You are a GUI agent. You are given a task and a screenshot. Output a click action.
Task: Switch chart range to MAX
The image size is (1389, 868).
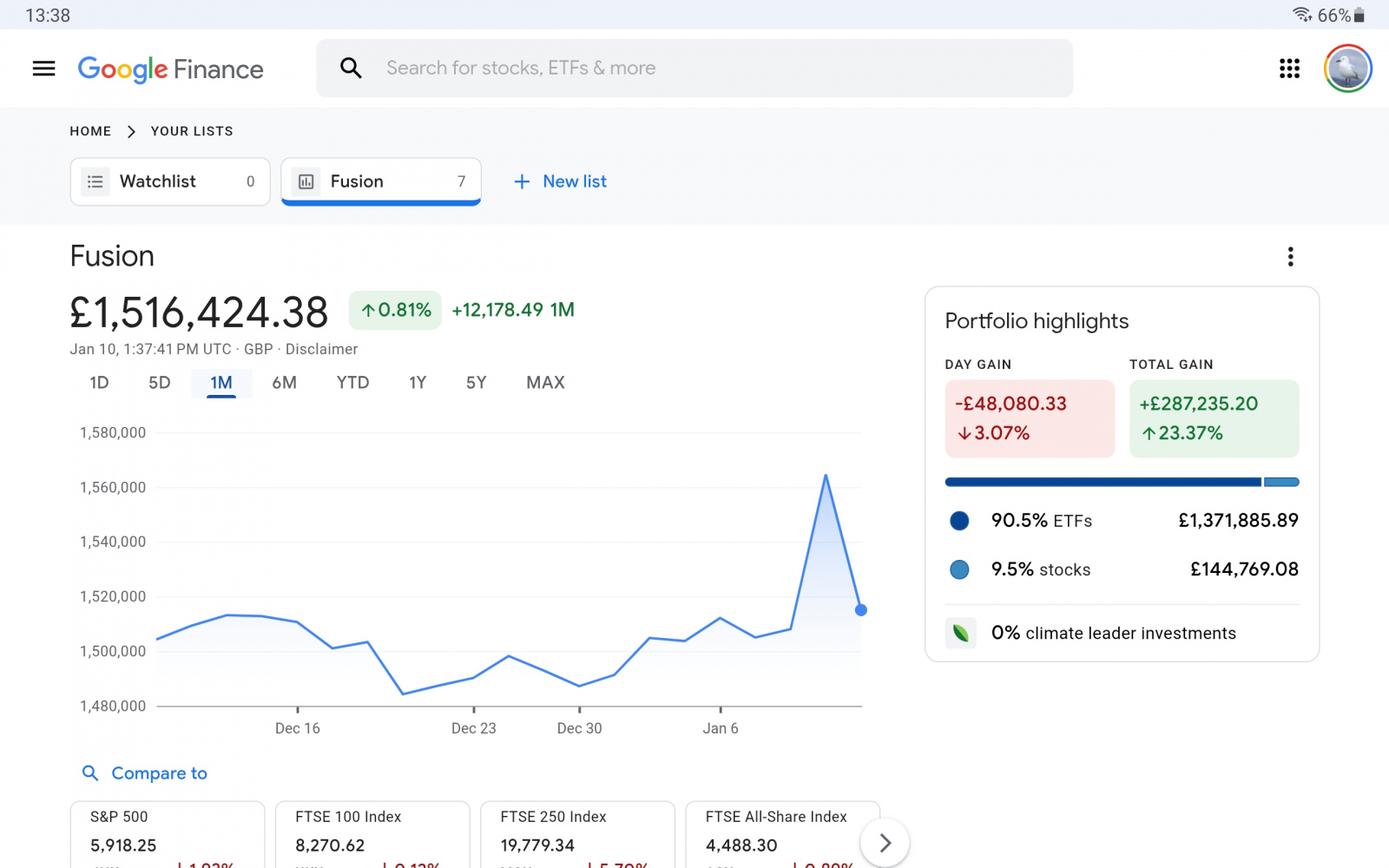pos(545,383)
